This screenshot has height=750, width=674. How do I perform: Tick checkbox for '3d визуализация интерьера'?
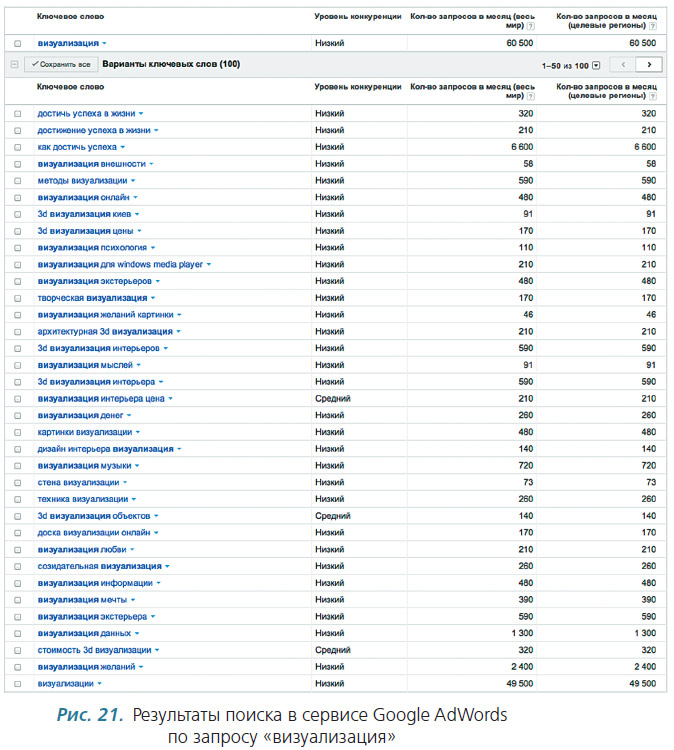(18, 382)
